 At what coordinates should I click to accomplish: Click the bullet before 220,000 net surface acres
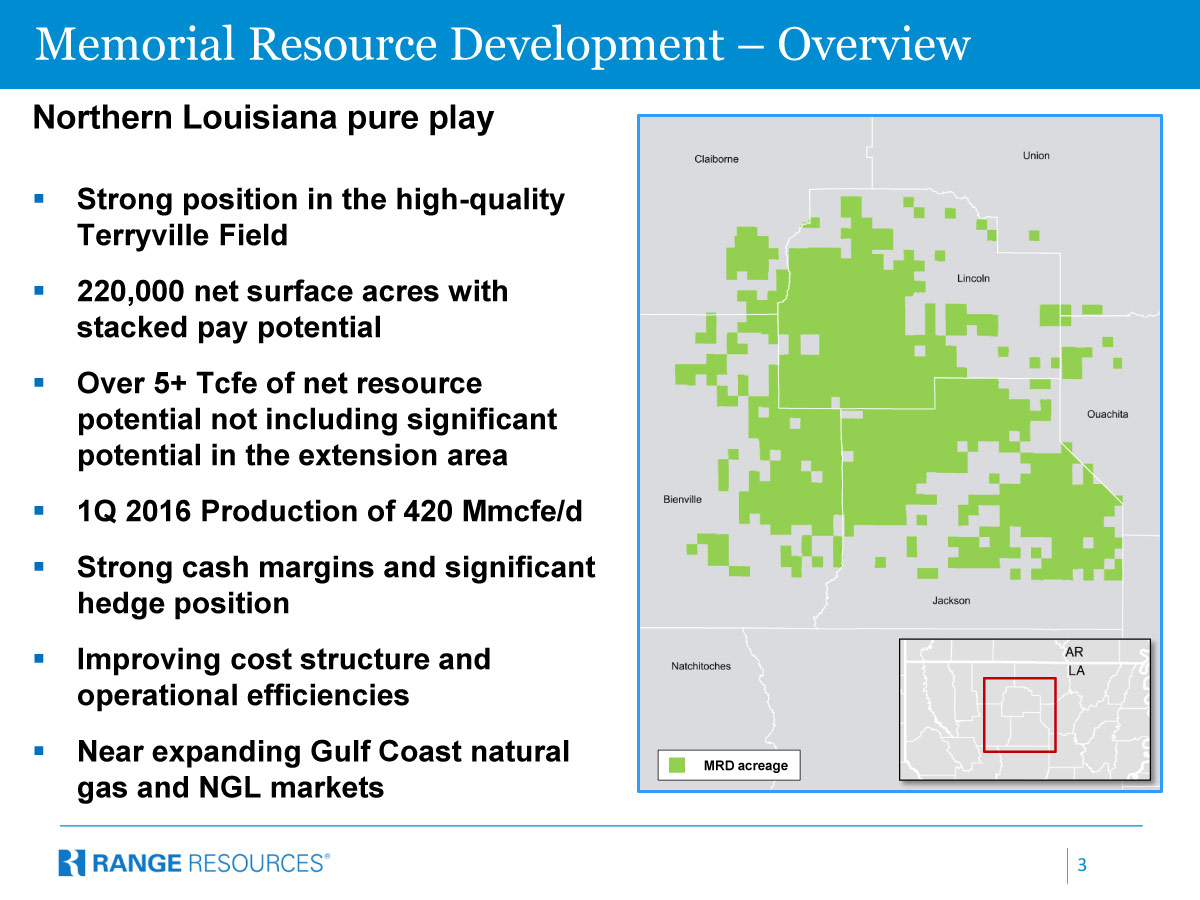[x=40, y=292]
